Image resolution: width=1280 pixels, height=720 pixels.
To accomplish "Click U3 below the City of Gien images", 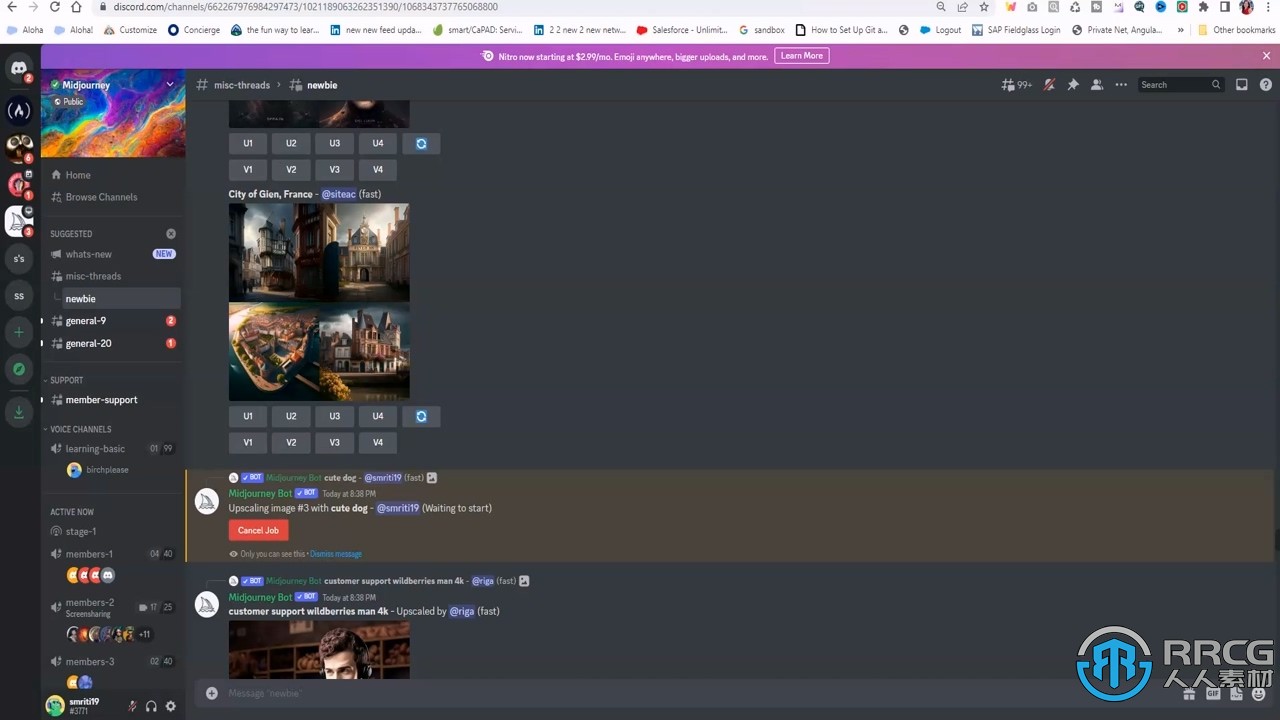I will pyautogui.click(x=335, y=416).
